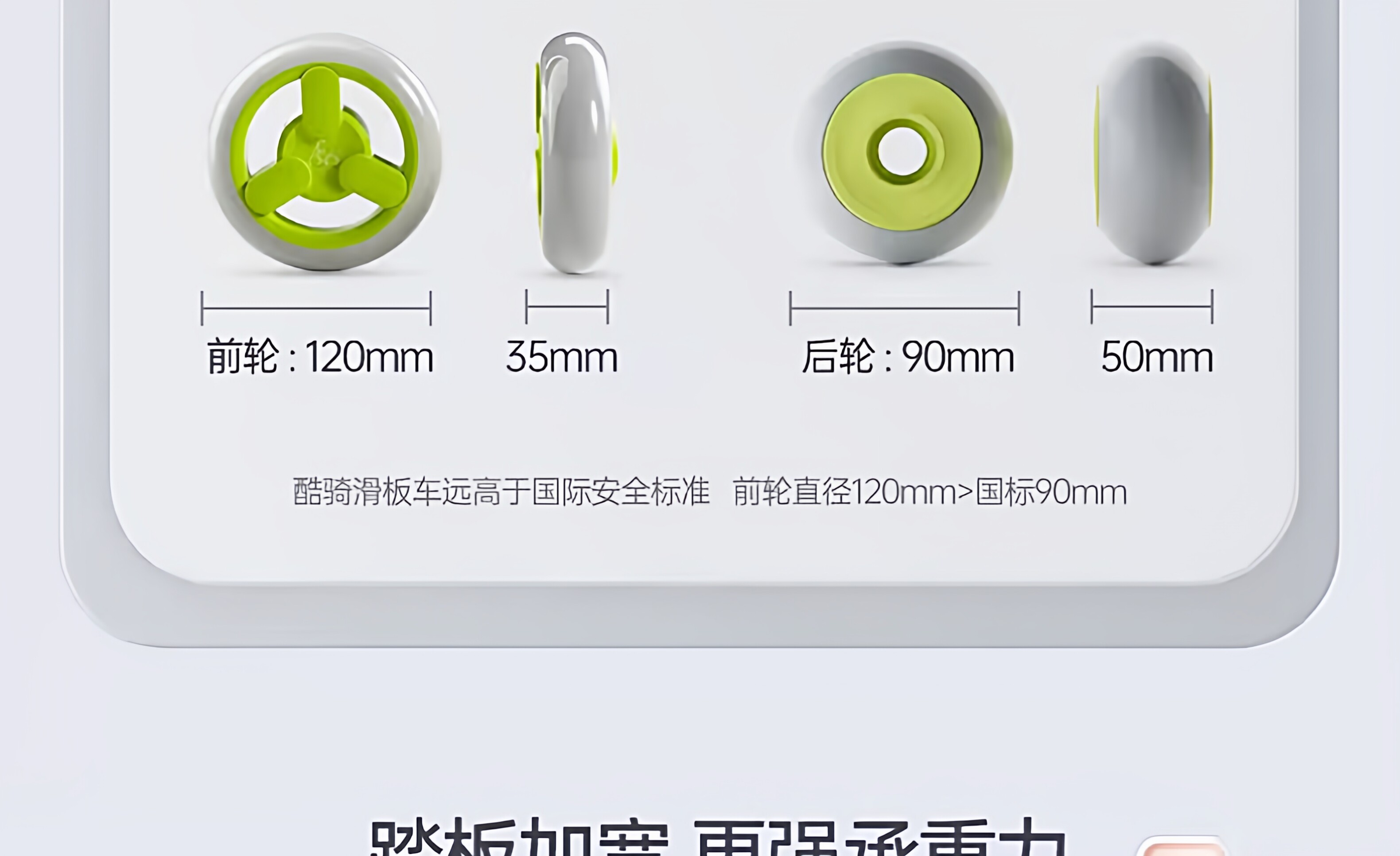Click the dimension line above 50mm
1400x856 pixels.
(x=1152, y=306)
